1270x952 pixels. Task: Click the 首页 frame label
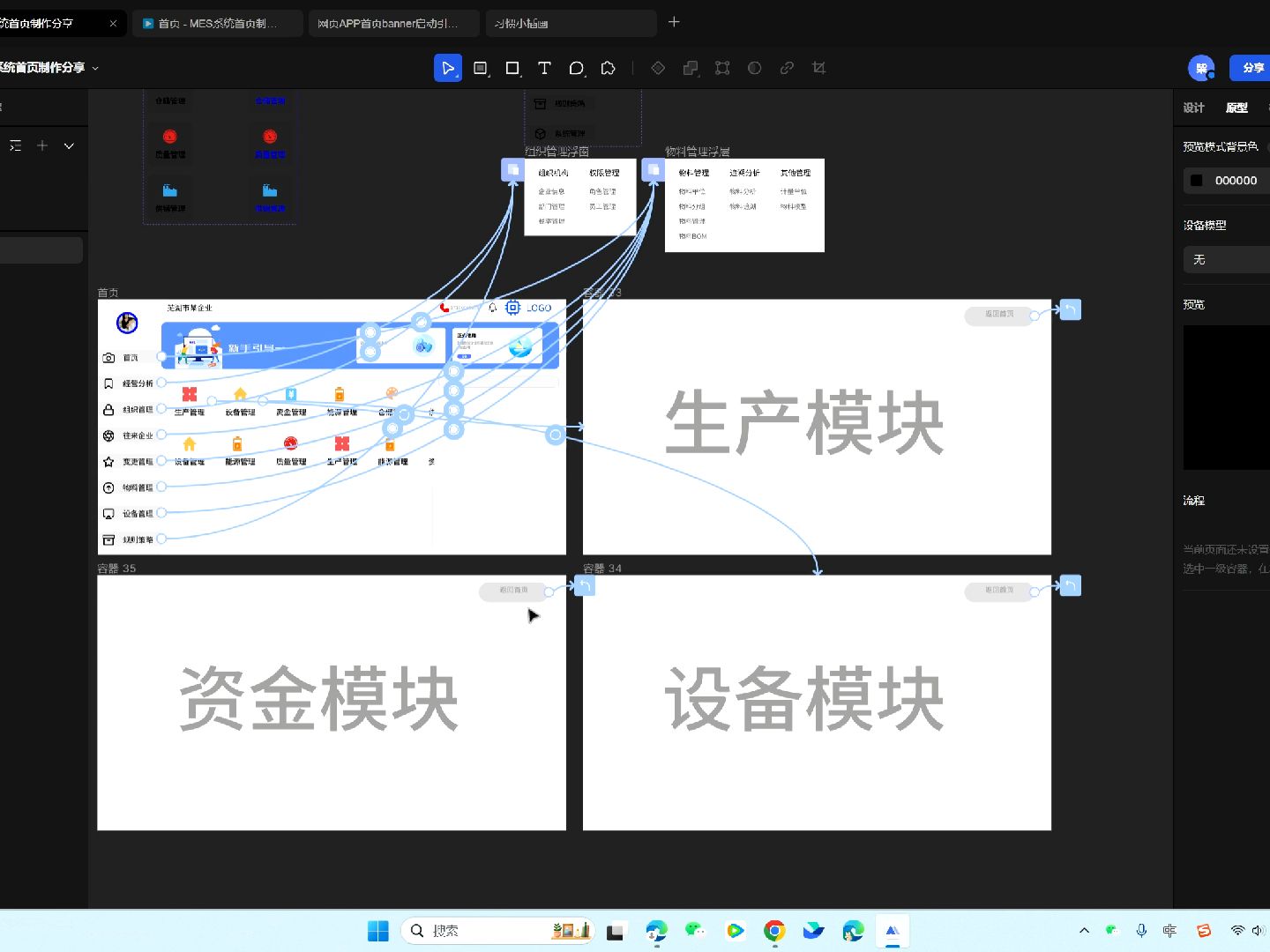(x=108, y=293)
